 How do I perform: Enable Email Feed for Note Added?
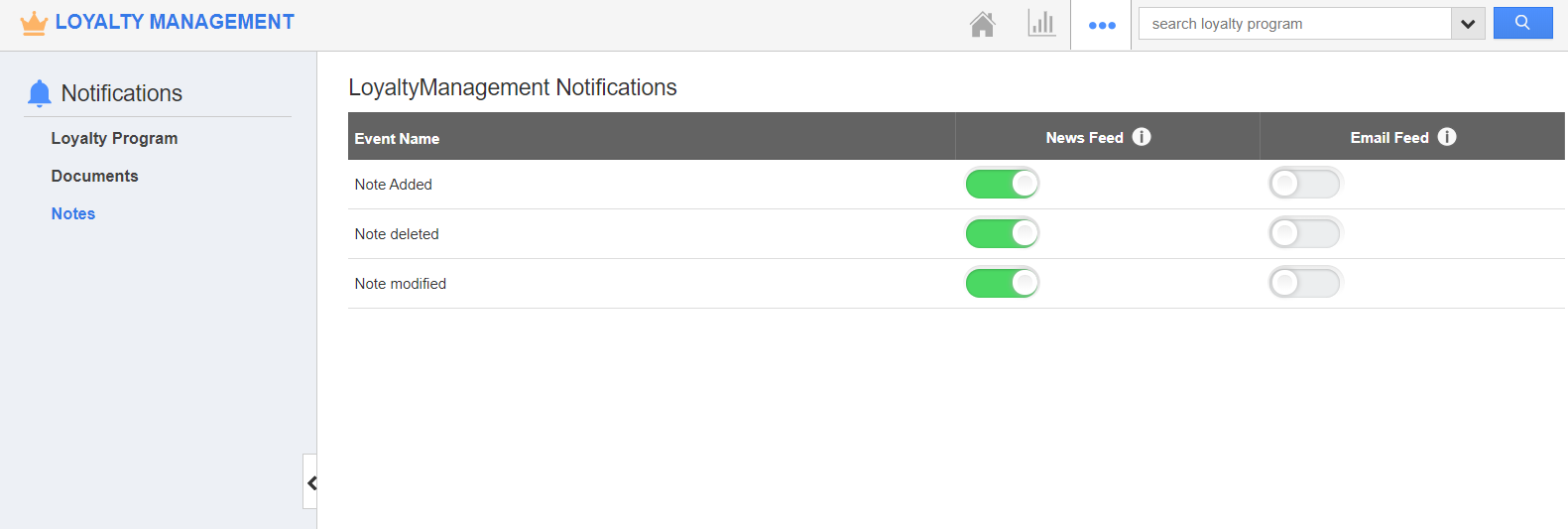[x=1304, y=184]
